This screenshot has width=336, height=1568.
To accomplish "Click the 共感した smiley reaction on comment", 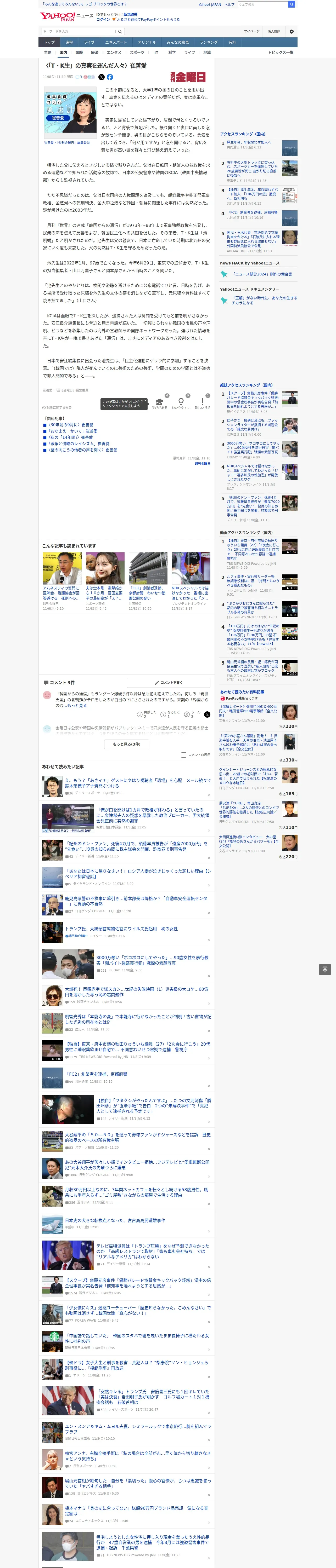I will 140,714.
